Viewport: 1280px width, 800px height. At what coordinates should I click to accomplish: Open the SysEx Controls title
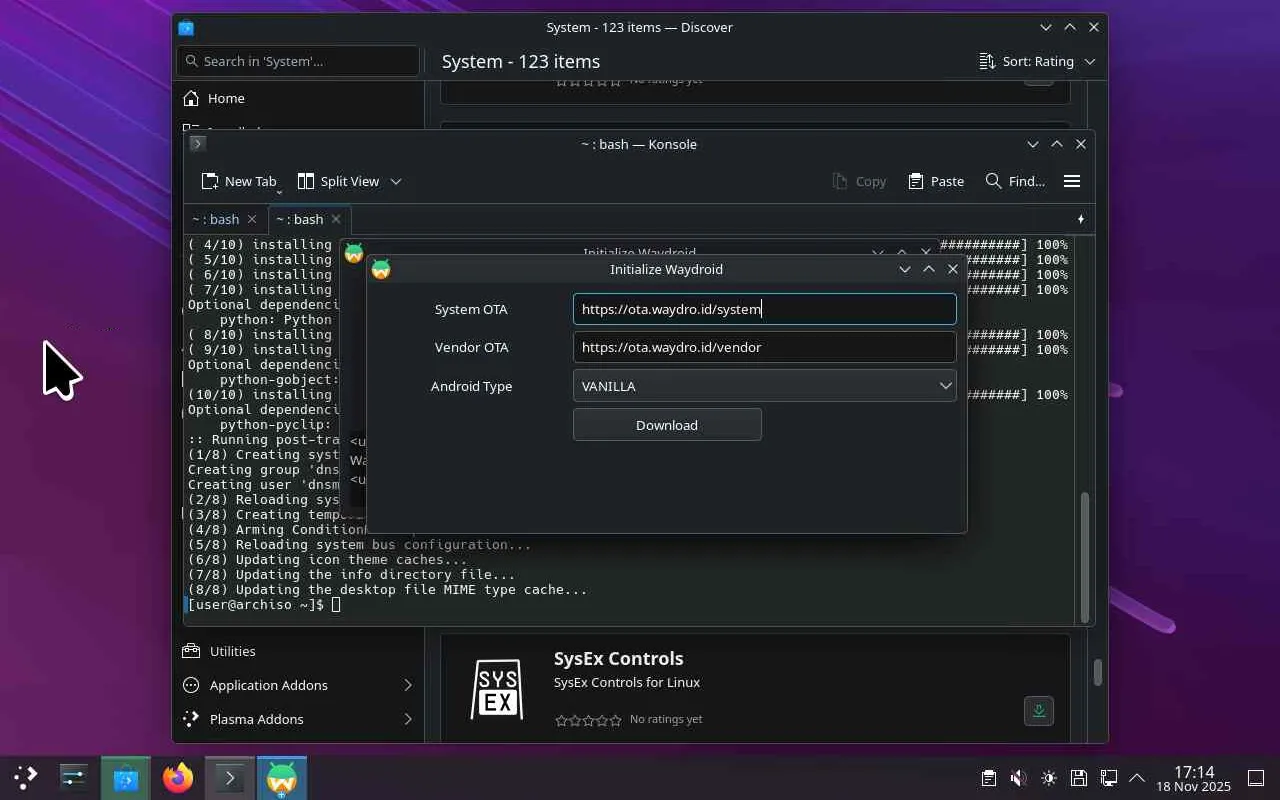pyautogui.click(x=618, y=659)
